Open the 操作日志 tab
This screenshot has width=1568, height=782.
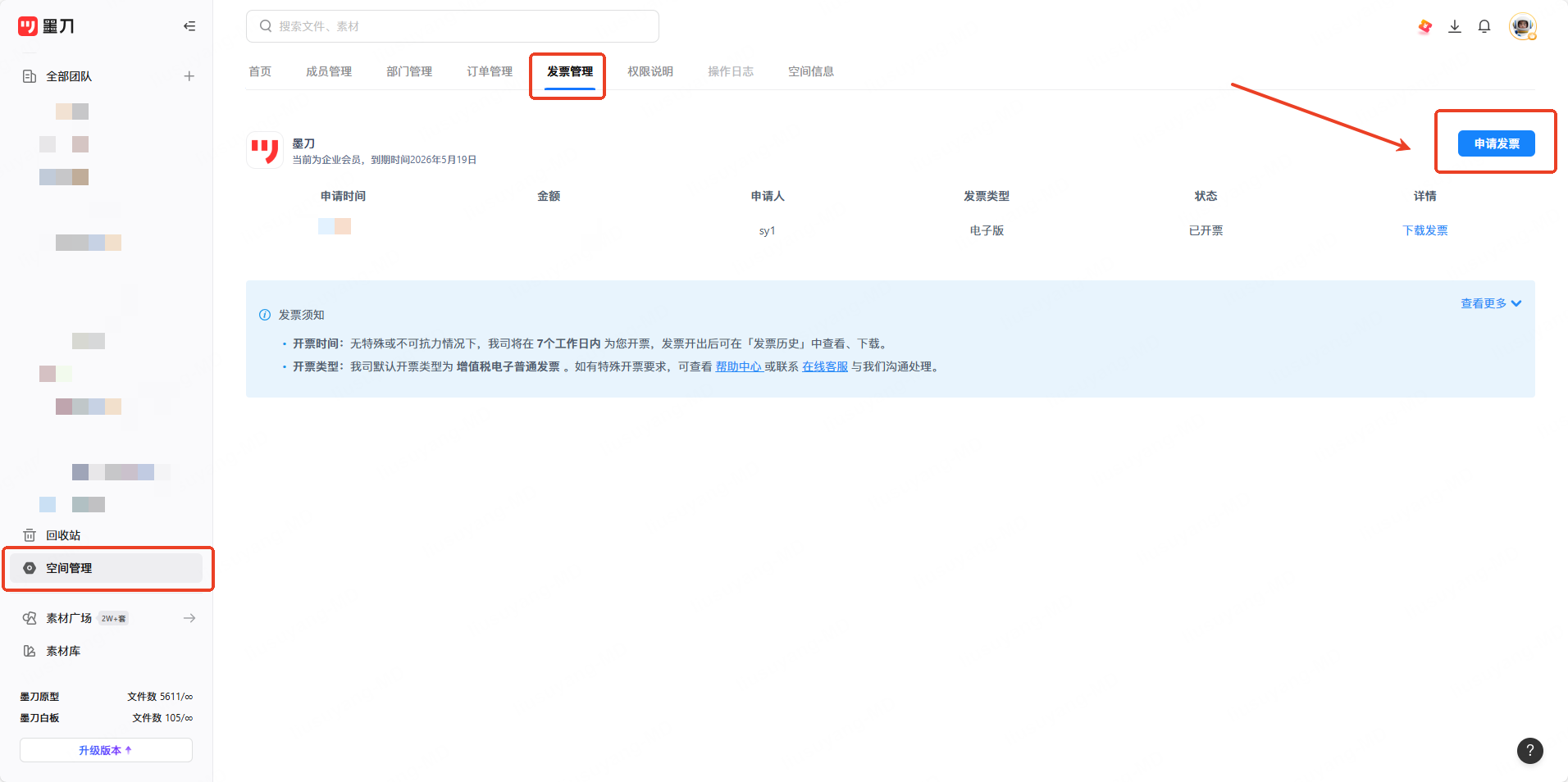(731, 71)
